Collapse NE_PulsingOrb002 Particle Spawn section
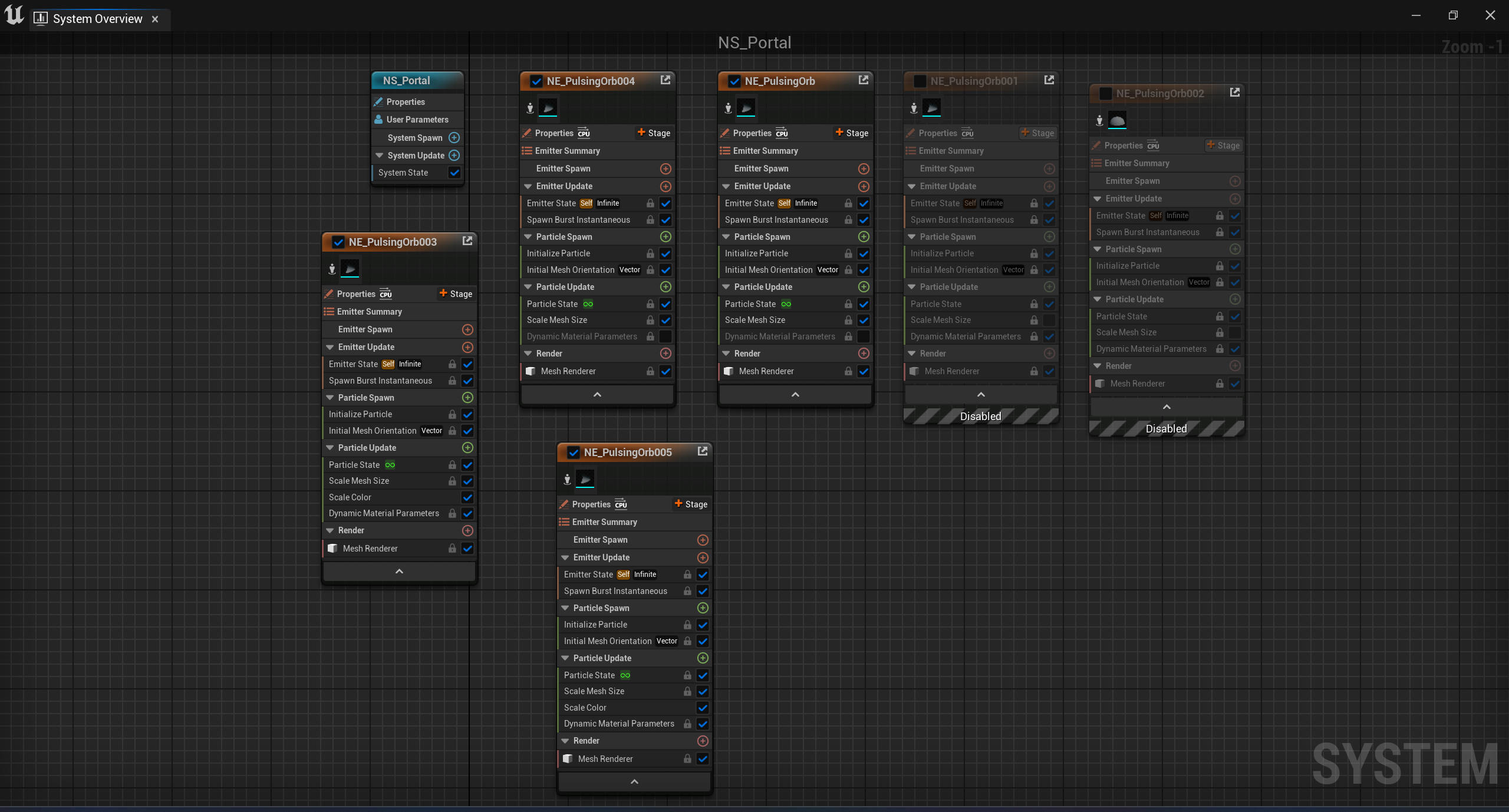The width and height of the screenshot is (1509, 812). [x=1098, y=249]
